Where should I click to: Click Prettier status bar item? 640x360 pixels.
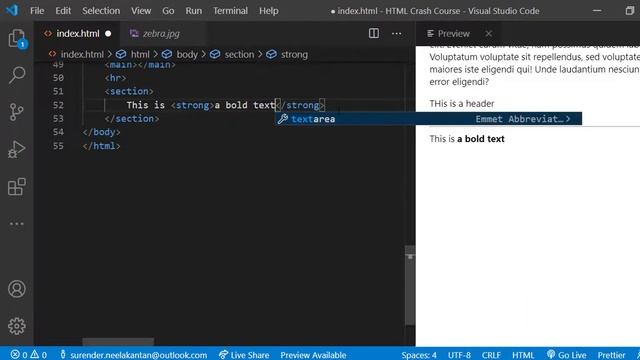pos(611,355)
